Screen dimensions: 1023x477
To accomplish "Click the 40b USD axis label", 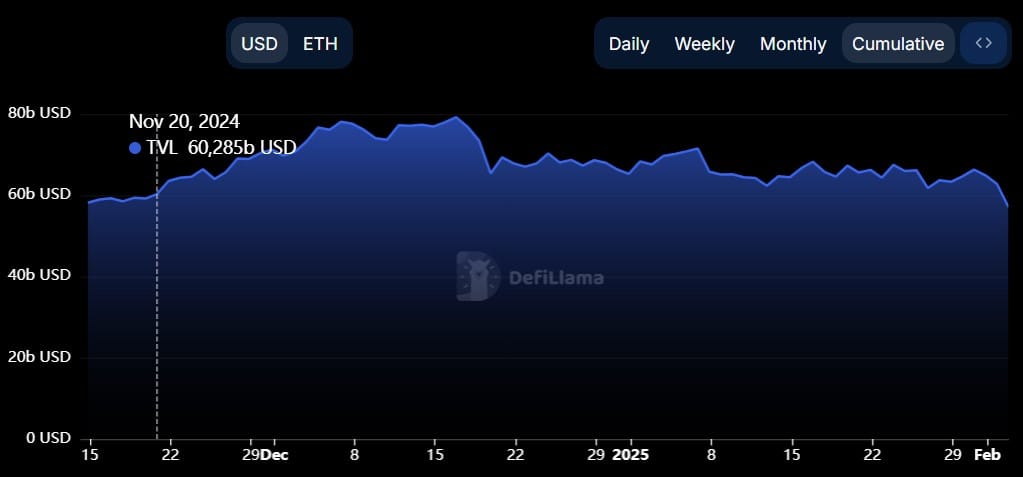I will pos(39,275).
